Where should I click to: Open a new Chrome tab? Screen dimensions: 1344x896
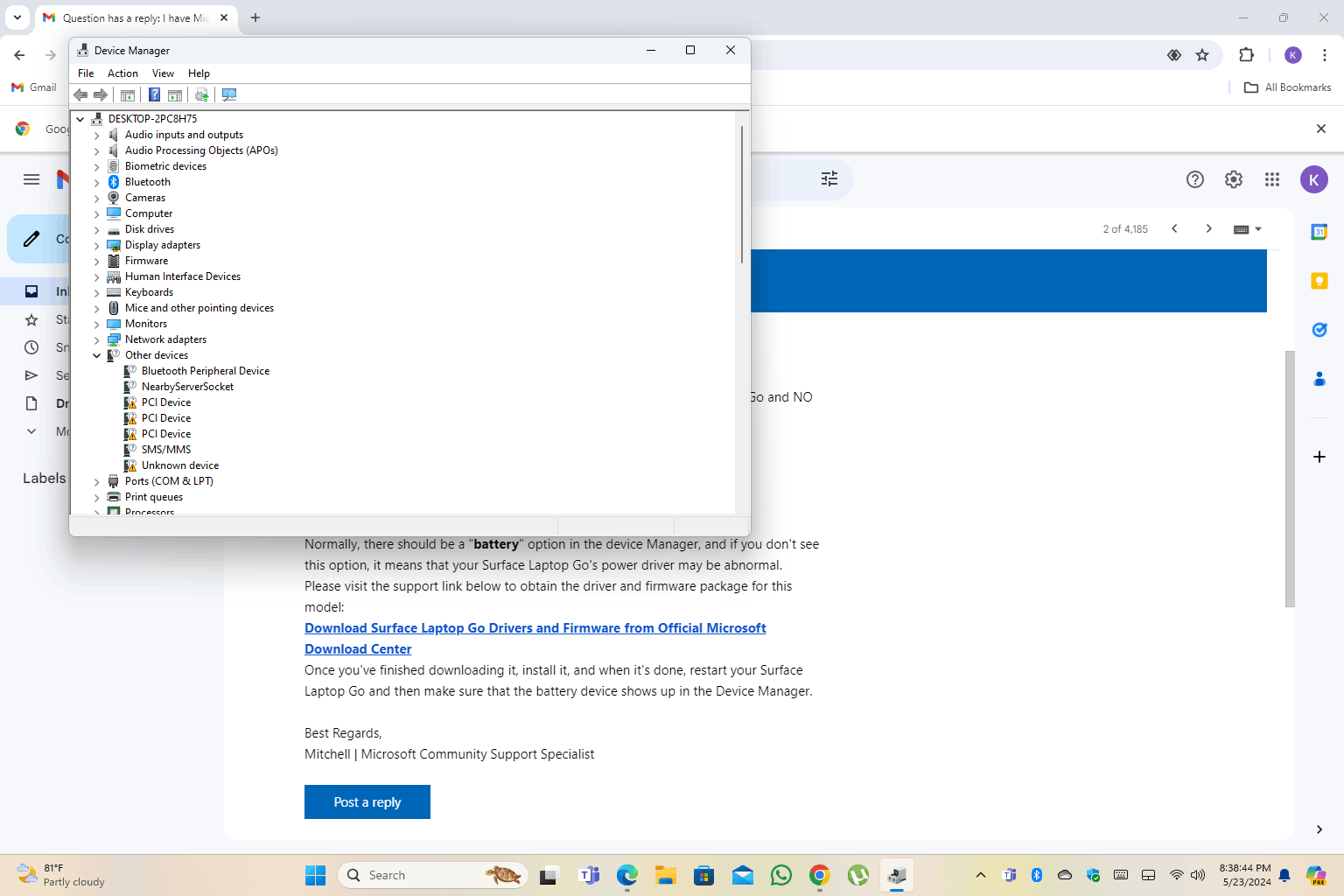point(255,17)
